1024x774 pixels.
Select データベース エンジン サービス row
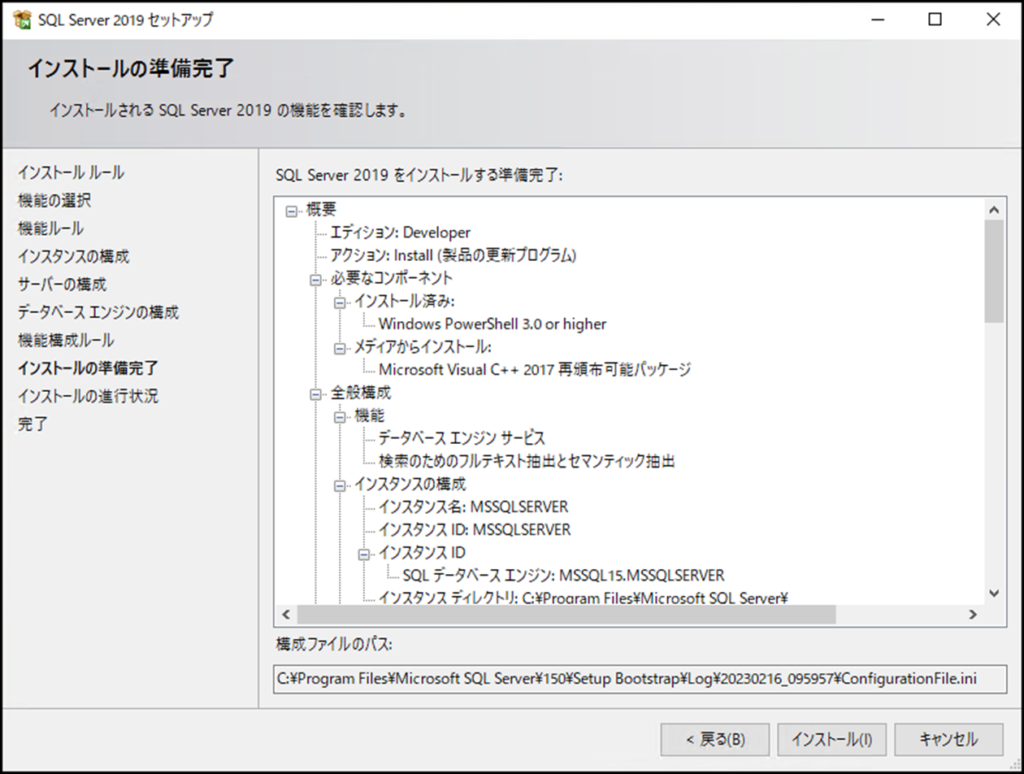(462, 438)
